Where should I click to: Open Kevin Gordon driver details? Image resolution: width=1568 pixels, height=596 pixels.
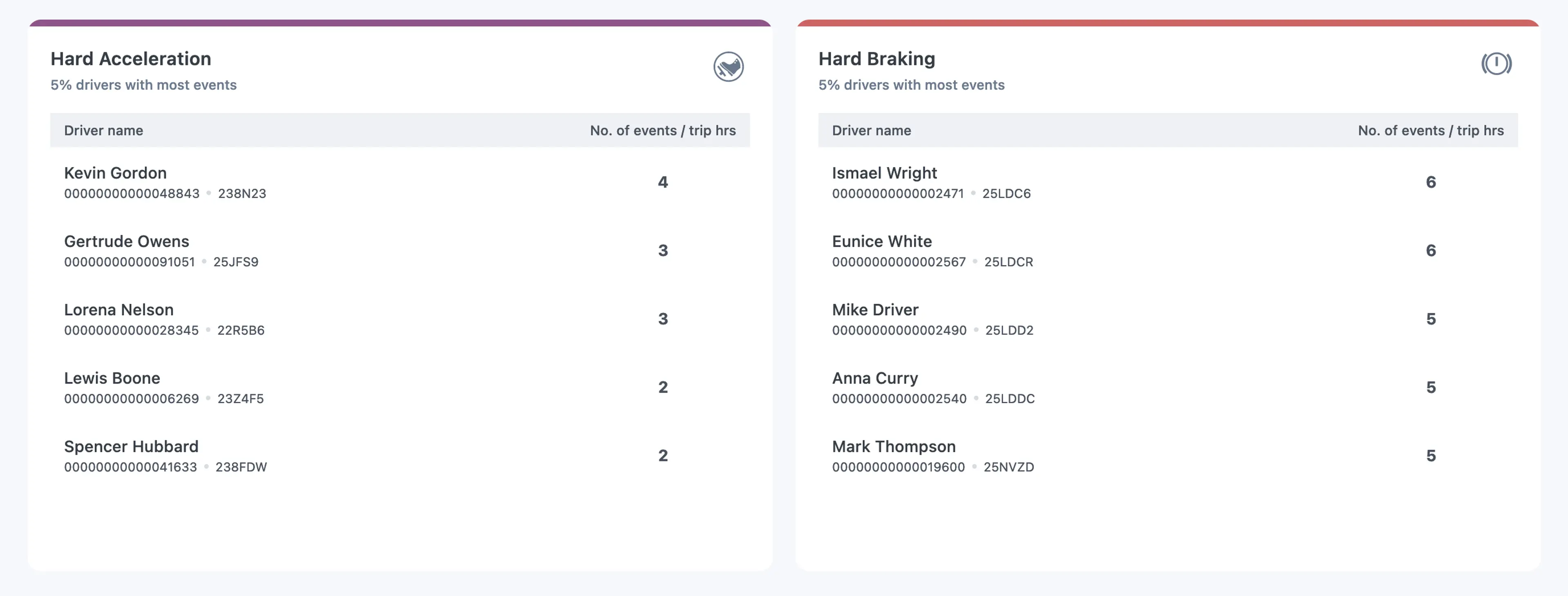click(115, 173)
